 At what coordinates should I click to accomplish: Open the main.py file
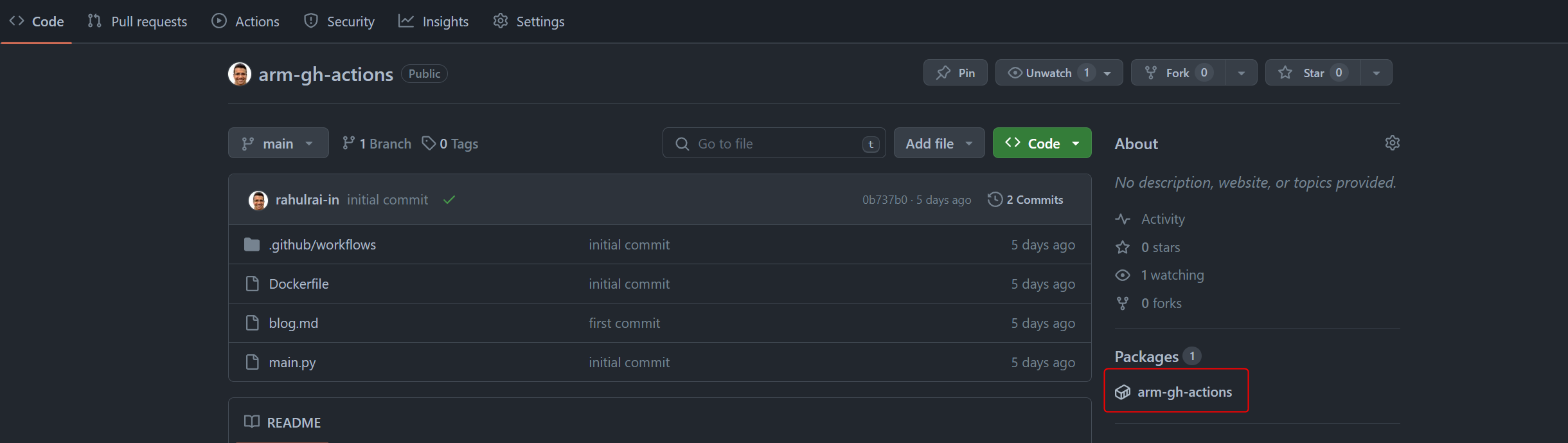[292, 363]
